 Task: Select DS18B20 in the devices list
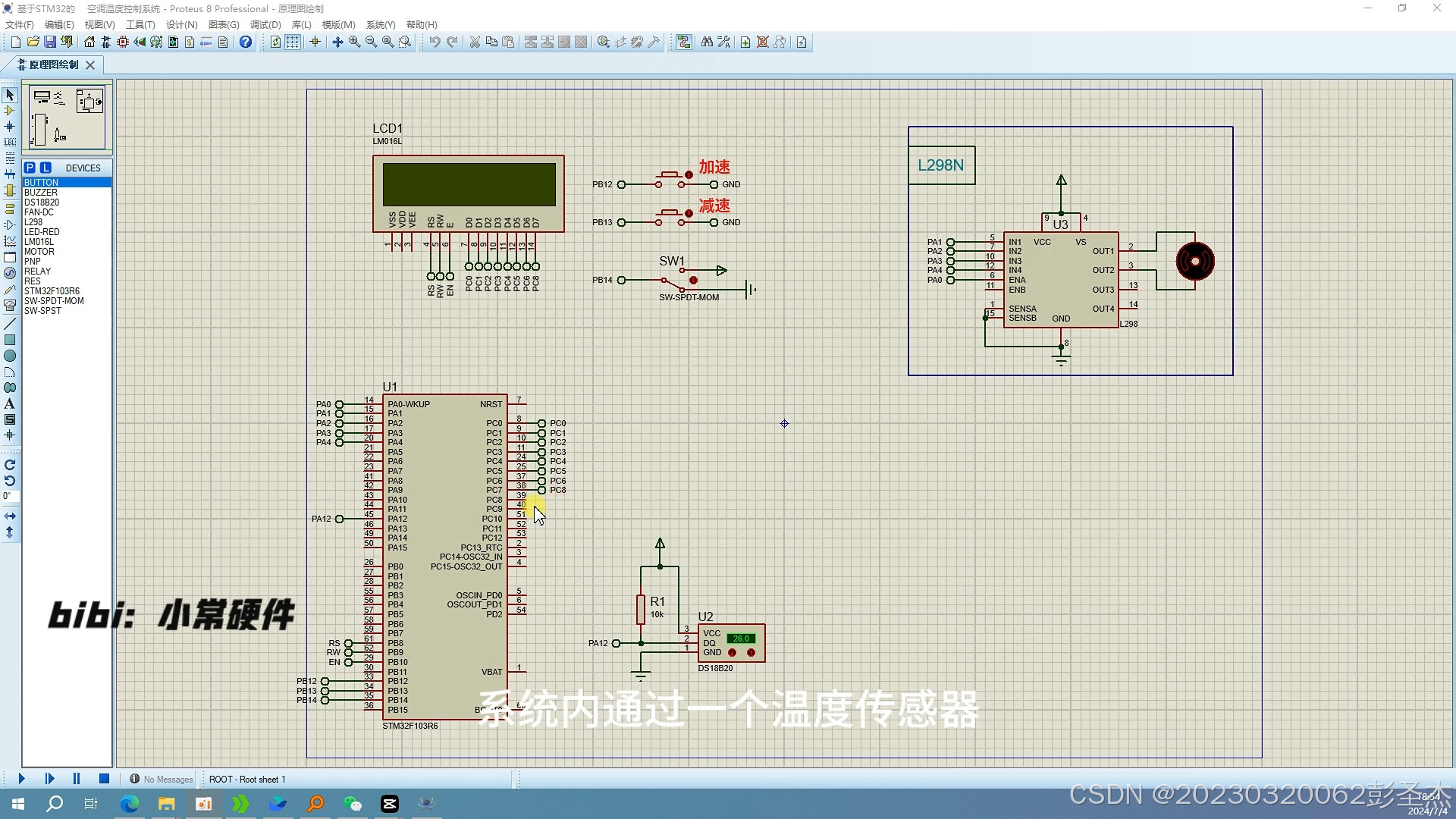pos(67,202)
